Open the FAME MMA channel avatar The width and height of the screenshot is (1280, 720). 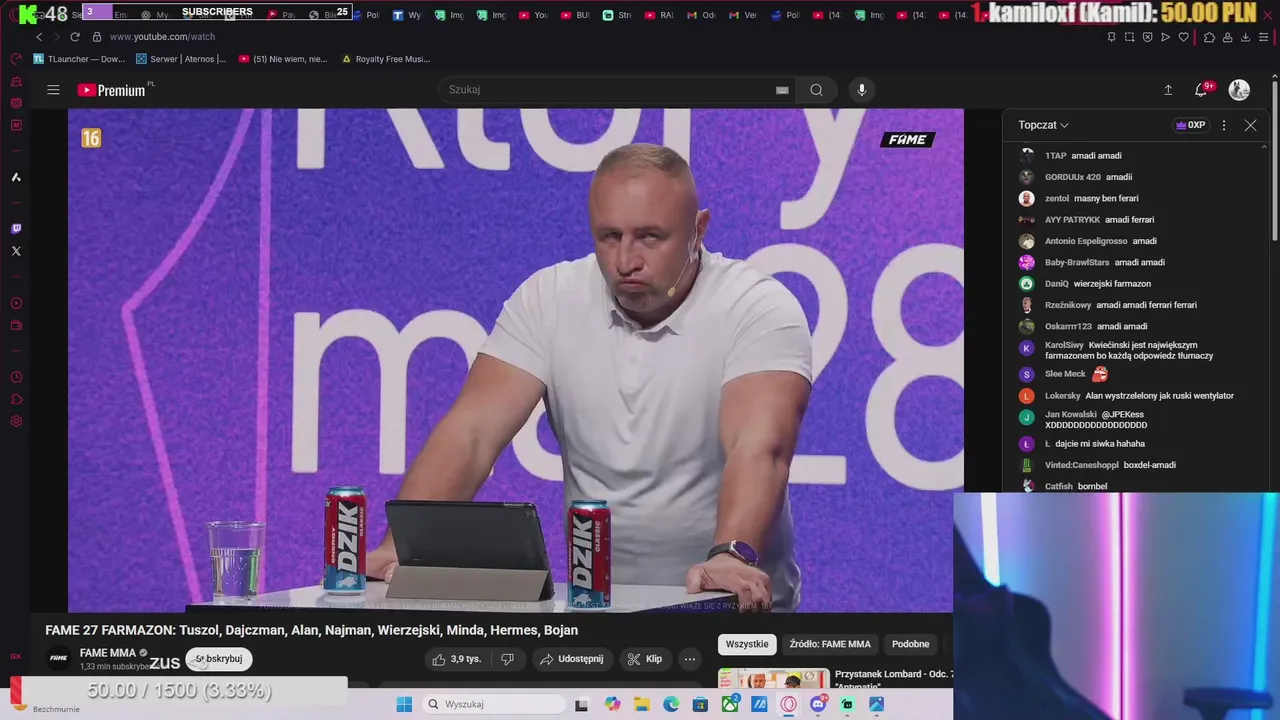tap(59, 658)
